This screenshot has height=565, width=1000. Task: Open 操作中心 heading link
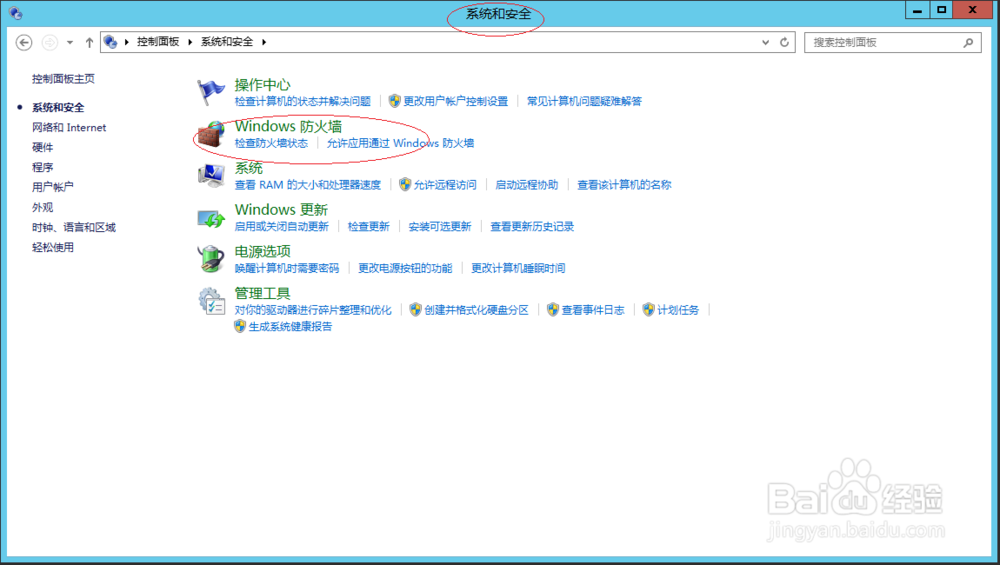[x=262, y=84]
